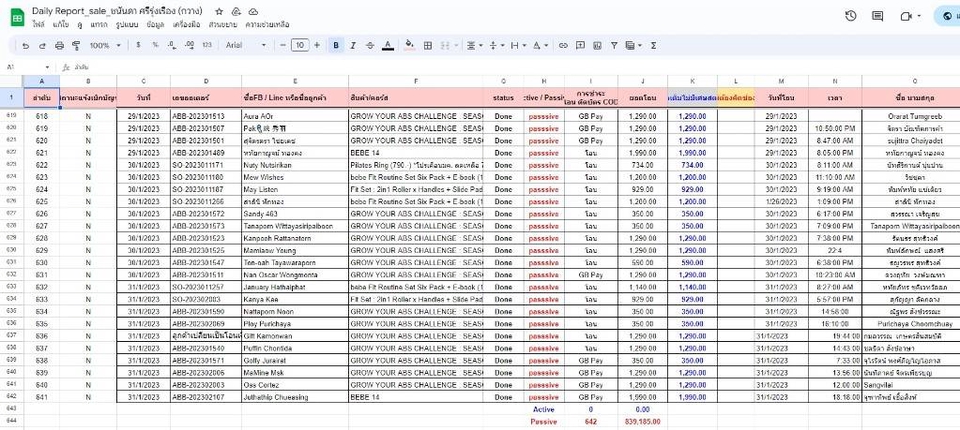
Task: Increase decimal places icon
Action: click(189, 45)
